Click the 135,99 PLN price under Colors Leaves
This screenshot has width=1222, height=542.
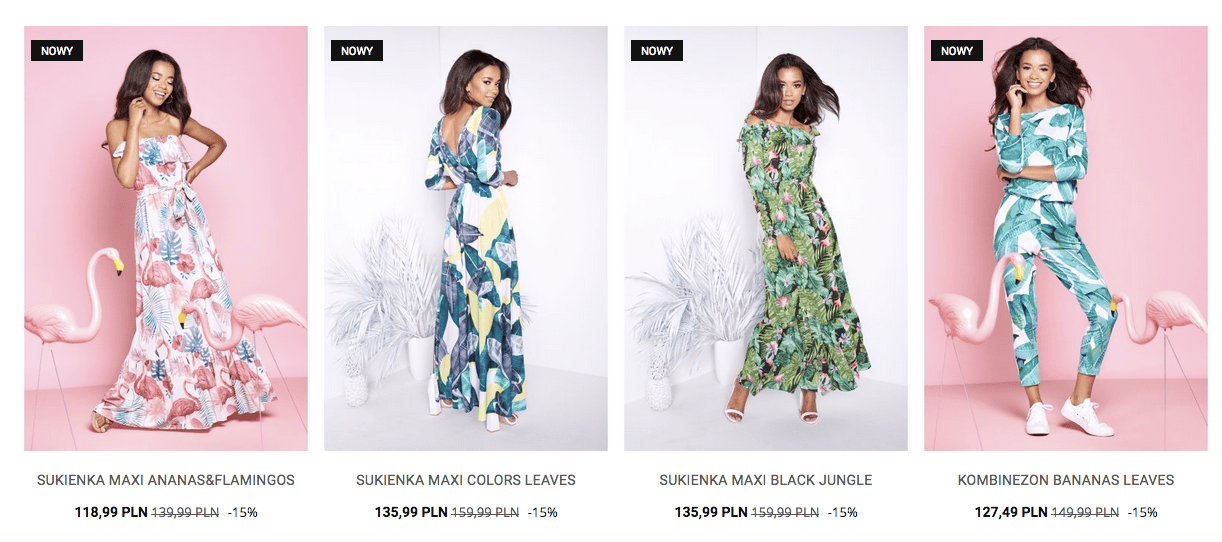[411, 512]
